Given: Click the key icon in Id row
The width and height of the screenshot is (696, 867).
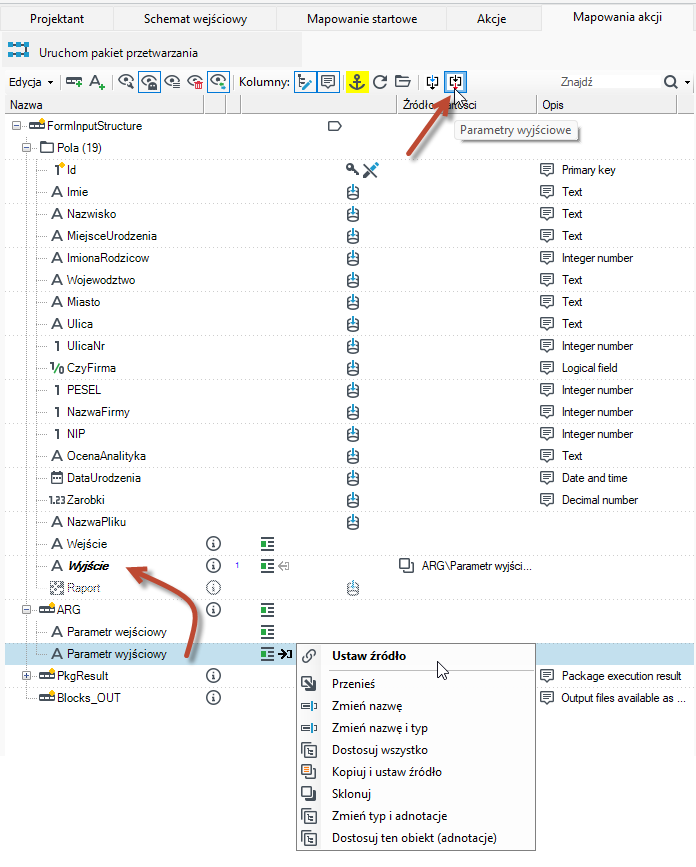Looking at the screenshot, I should pos(352,169).
